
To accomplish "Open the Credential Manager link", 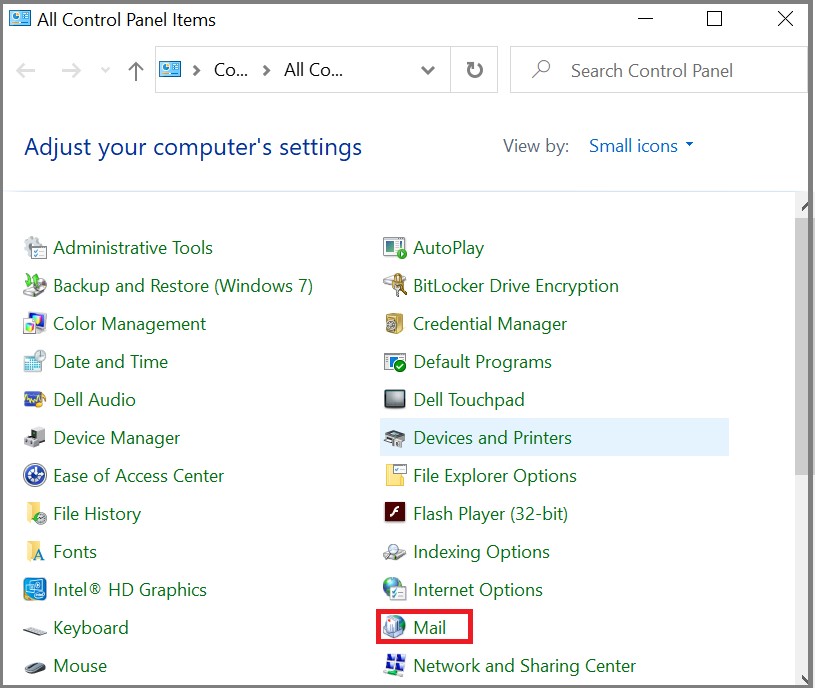I will [490, 324].
